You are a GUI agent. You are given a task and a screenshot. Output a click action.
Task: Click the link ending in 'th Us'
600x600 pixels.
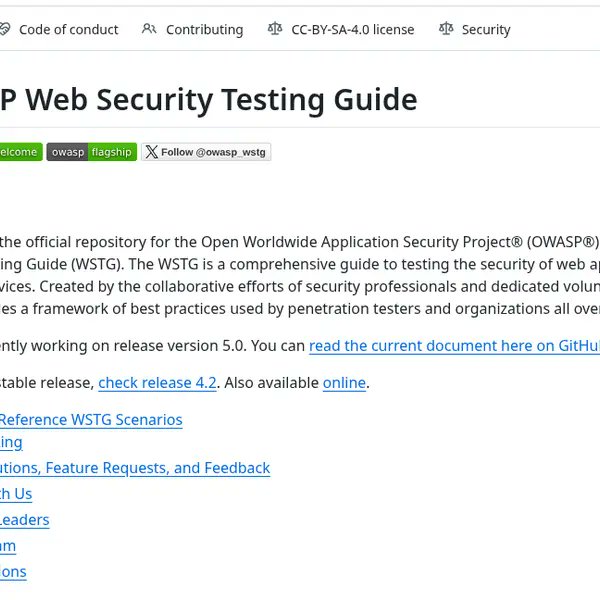(16, 494)
